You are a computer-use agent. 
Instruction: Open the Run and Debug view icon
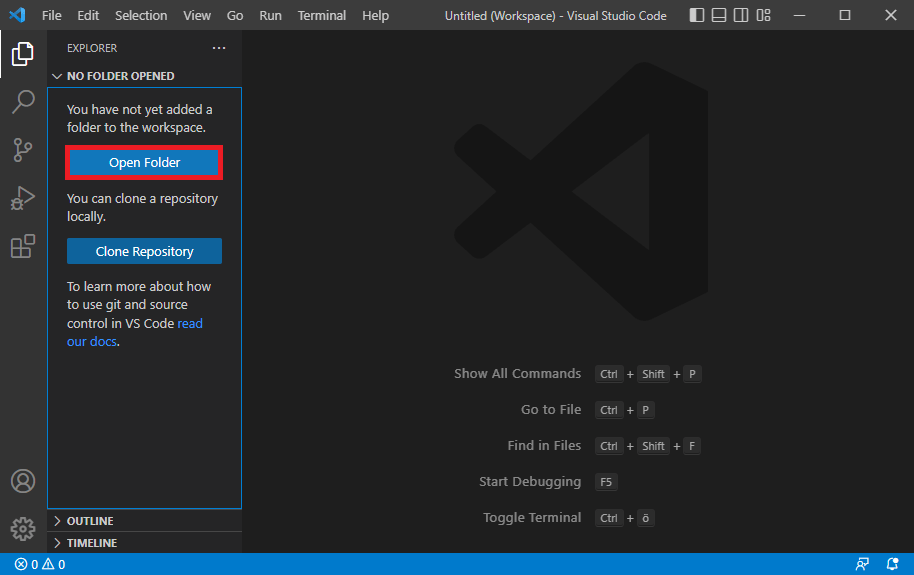click(23, 198)
